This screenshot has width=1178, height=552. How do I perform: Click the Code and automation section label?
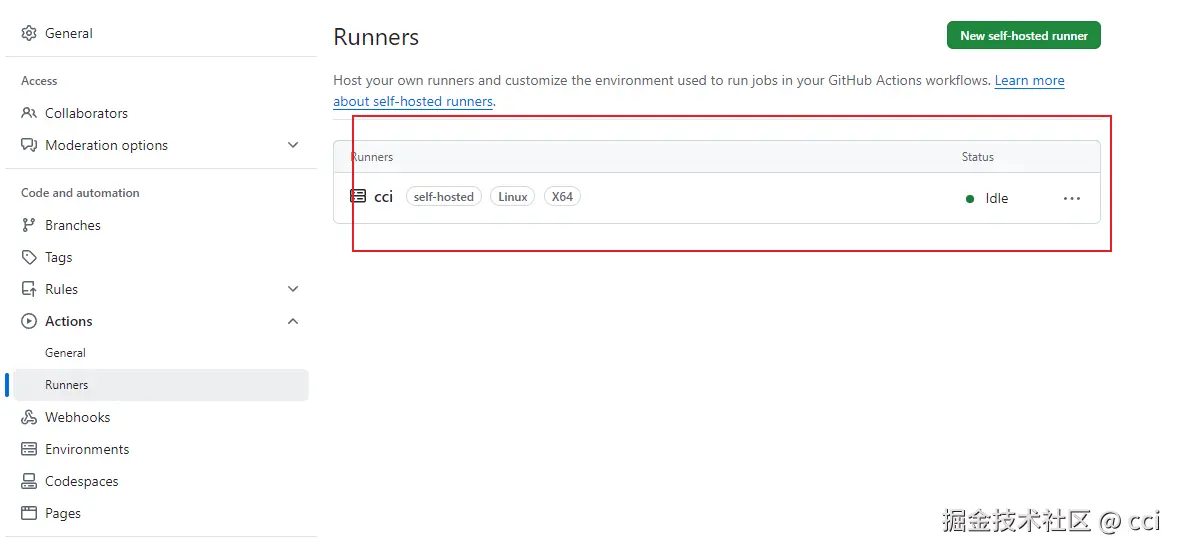click(x=80, y=193)
